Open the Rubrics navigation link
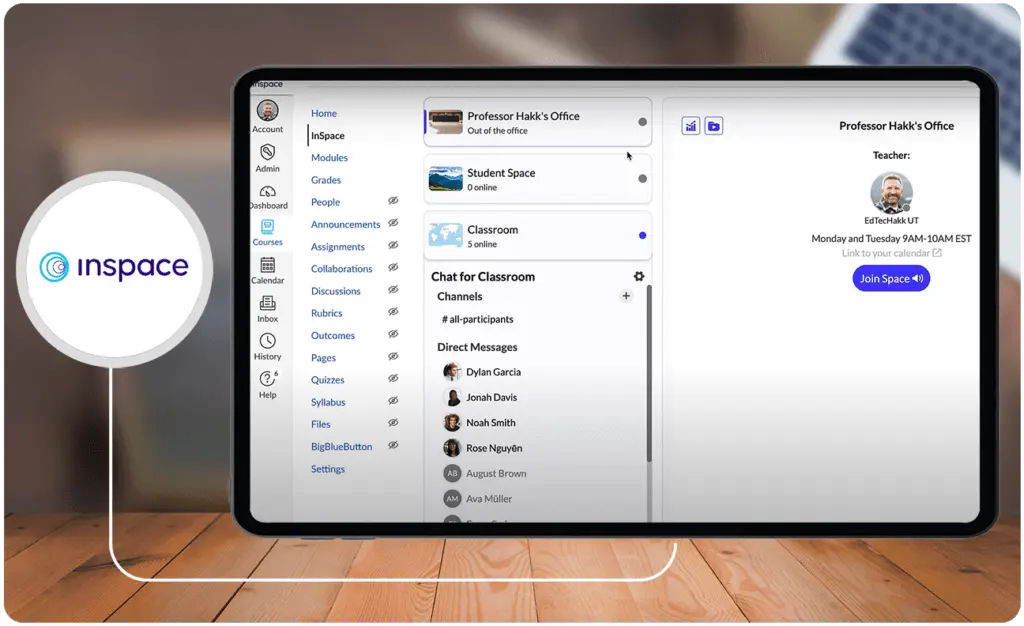The width and height of the screenshot is (1024, 626). [x=327, y=313]
